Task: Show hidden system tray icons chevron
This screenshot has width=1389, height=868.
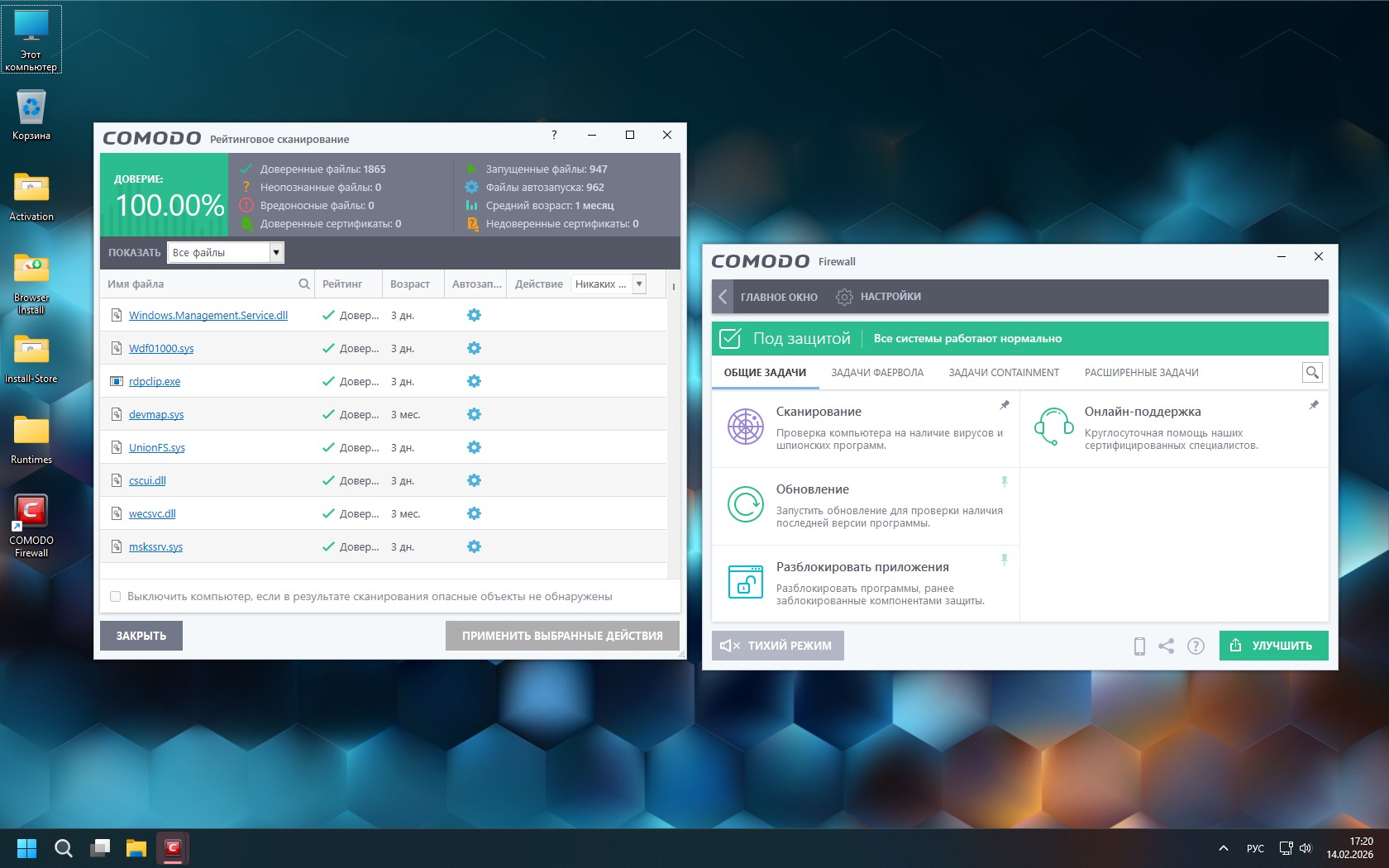Action: (1224, 848)
